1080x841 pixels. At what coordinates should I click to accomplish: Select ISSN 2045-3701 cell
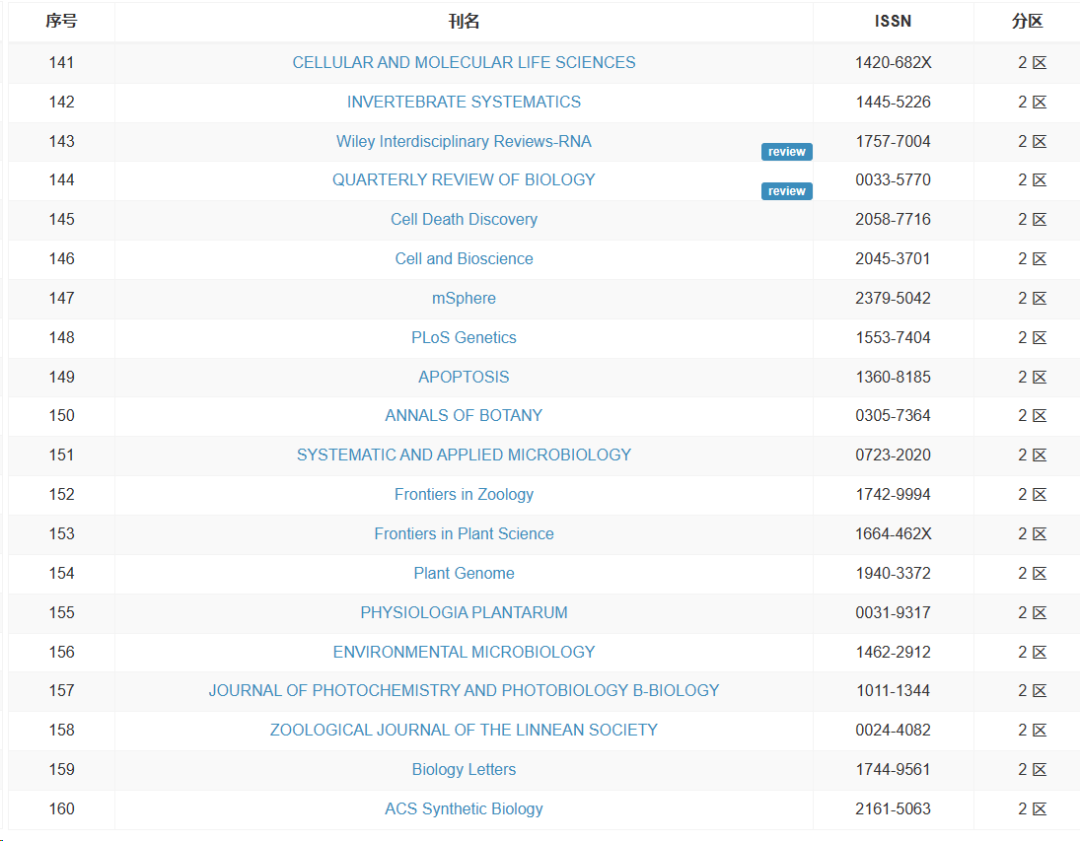(893, 258)
